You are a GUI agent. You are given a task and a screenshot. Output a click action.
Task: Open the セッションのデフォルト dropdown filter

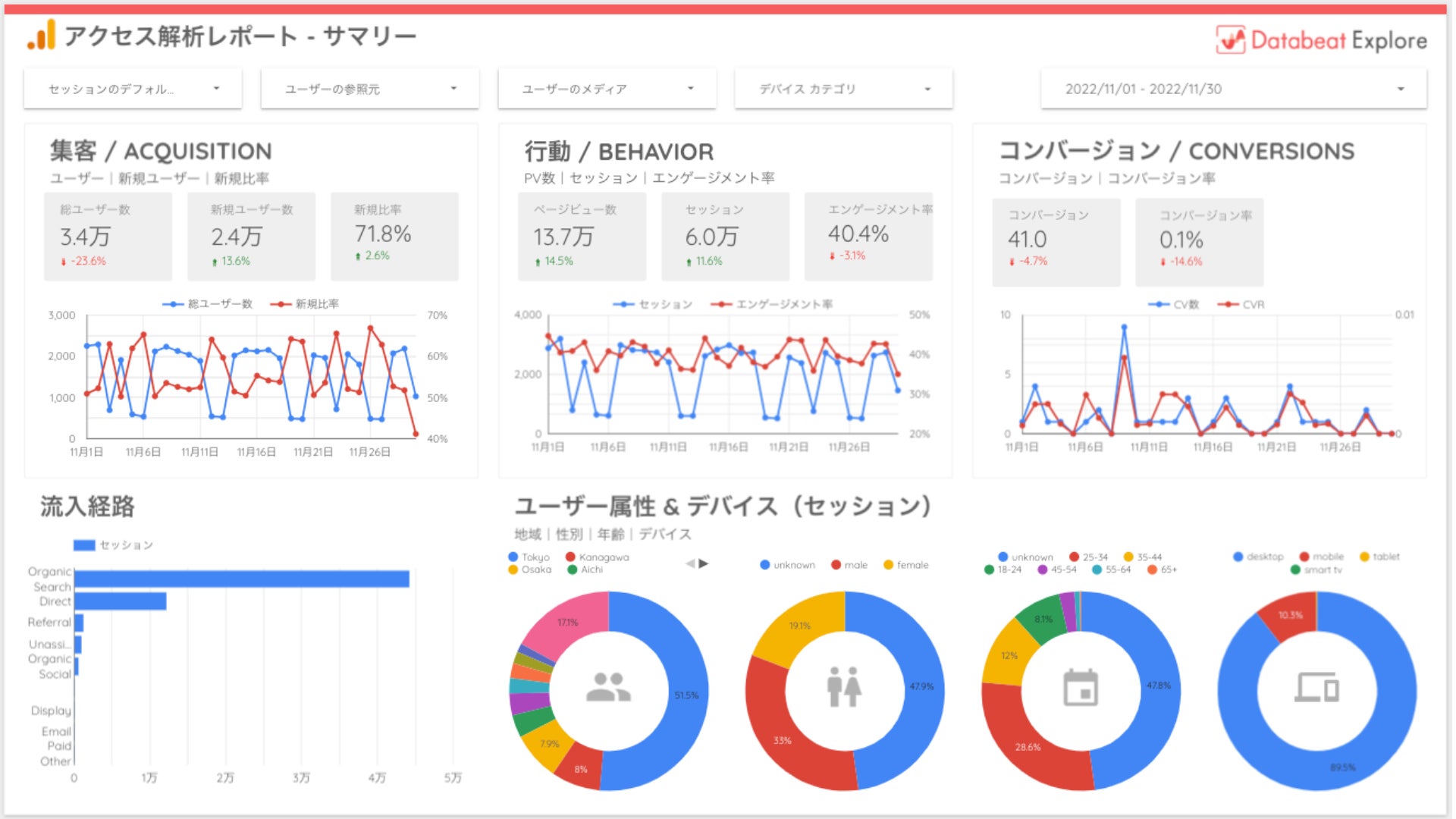pyautogui.click(x=133, y=89)
